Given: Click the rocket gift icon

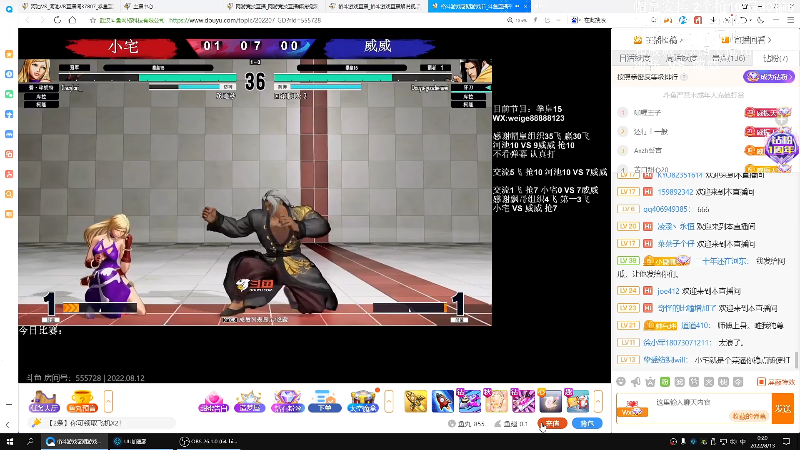Looking at the screenshot, I should 442,401.
